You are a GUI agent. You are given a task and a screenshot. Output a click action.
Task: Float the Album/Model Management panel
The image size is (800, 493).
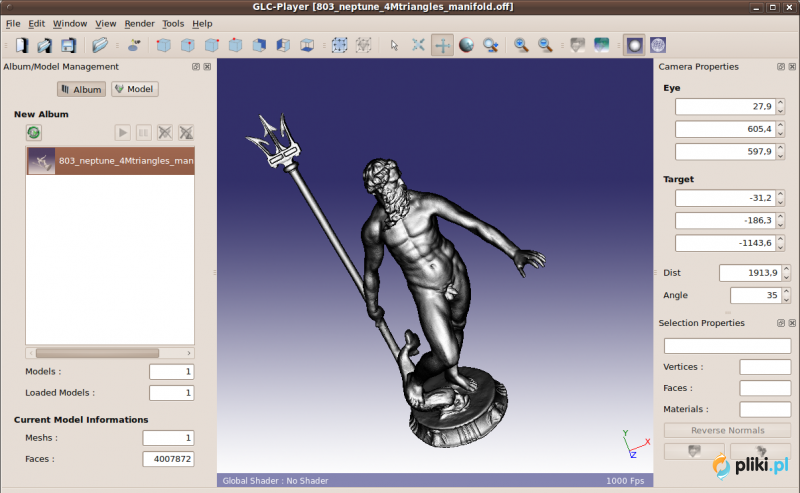[196, 67]
